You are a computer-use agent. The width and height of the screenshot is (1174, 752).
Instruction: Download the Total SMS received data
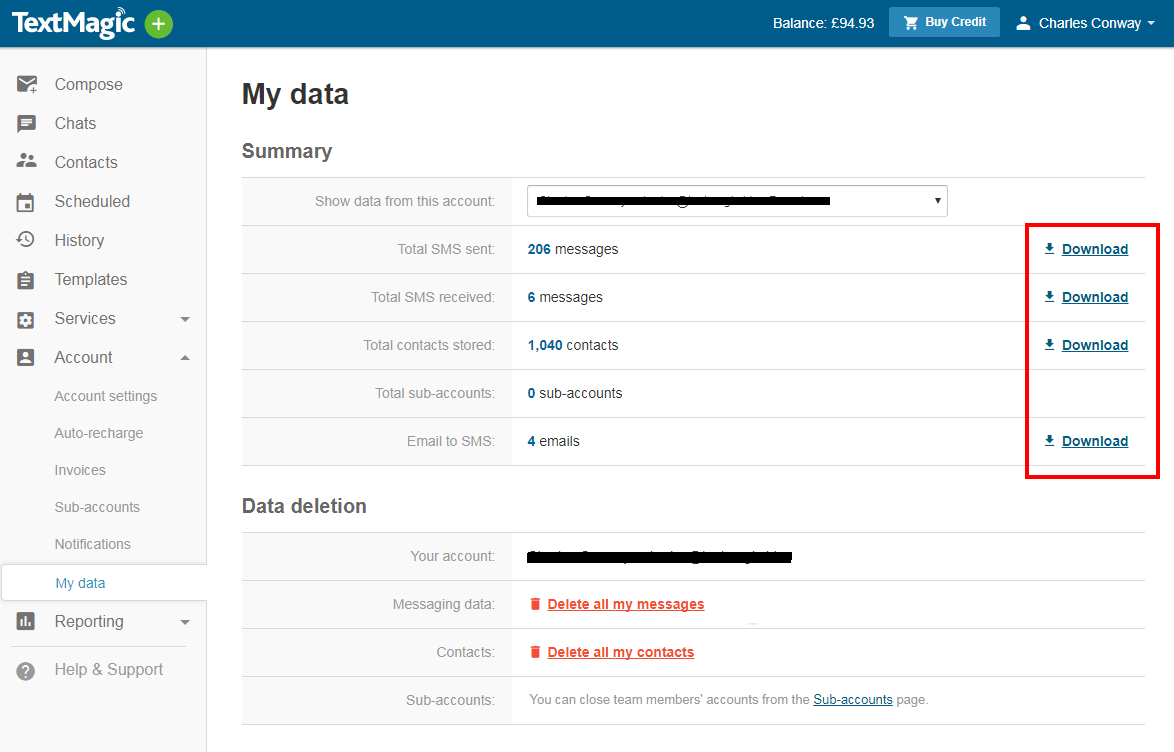pyautogui.click(x=1095, y=297)
